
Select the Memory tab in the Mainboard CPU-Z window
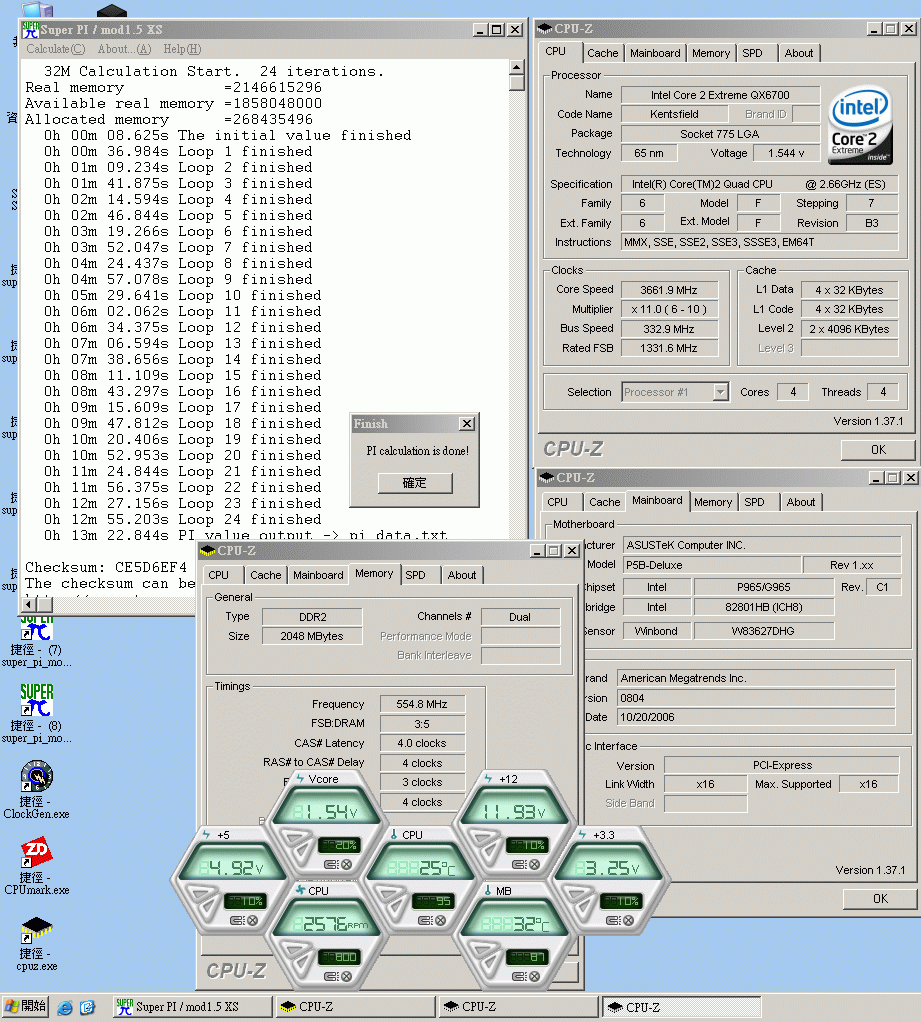713,502
